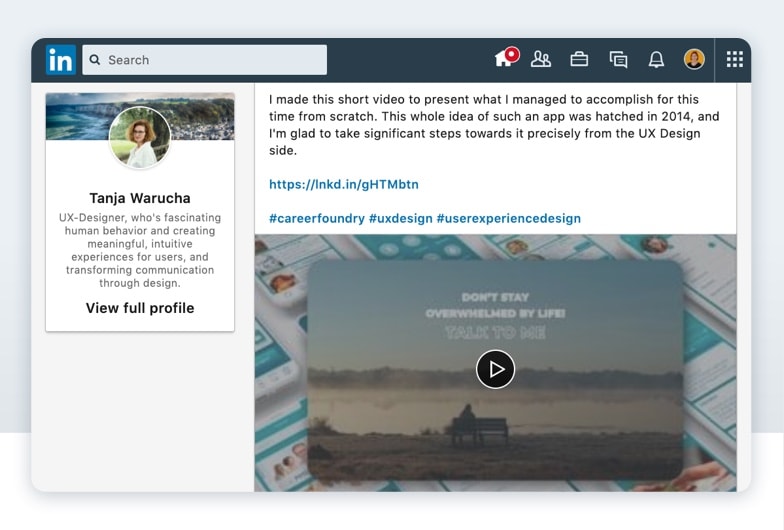Go to the Home feed icon
This screenshot has height=530, width=784.
click(x=503, y=61)
